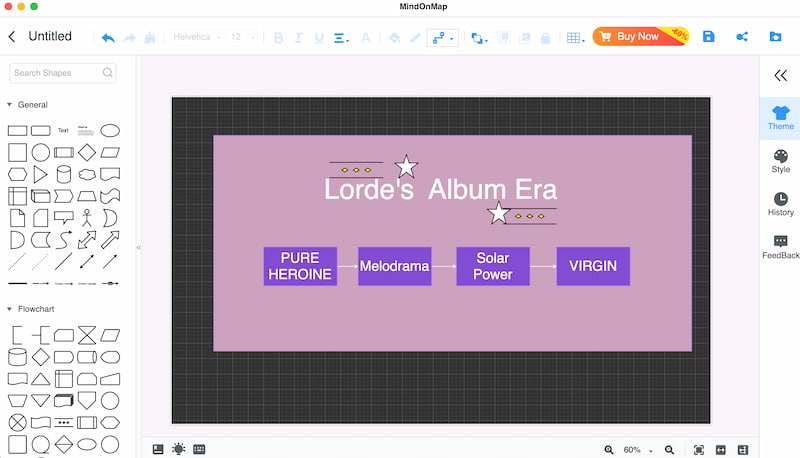
Task: Open the connector style dropdown
Action: pos(442,38)
